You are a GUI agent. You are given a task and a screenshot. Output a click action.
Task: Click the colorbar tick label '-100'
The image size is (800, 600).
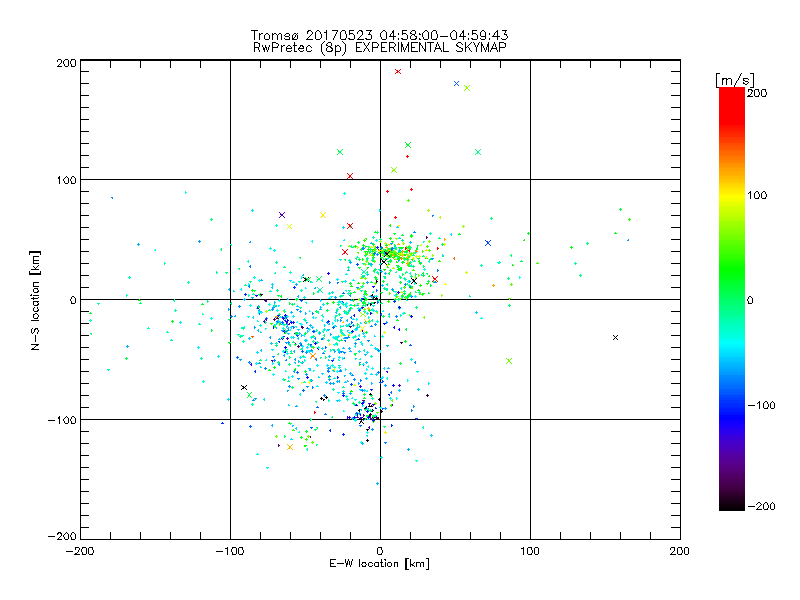pyautogui.click(x=761, y=406)
